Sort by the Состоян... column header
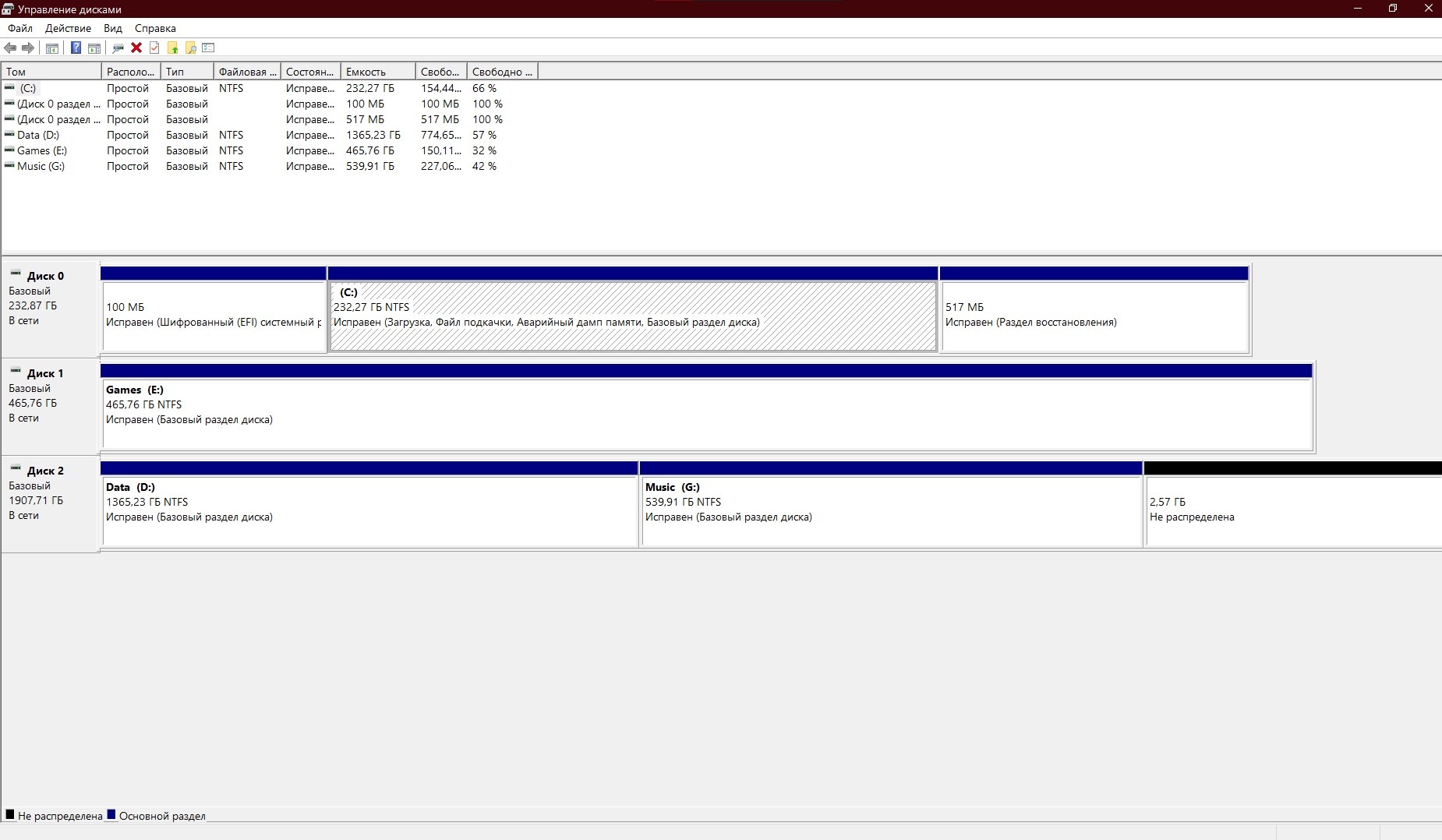1442x840 pixels. pyautogui.click(x=311, y=72)
